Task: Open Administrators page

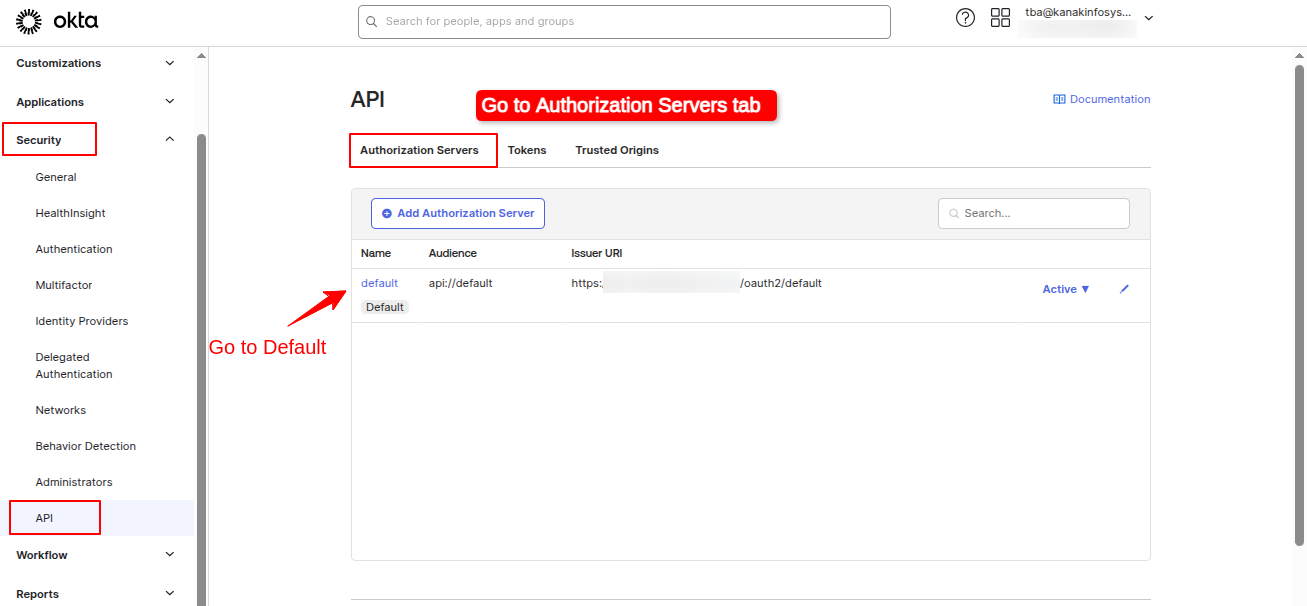Action: click(74, 482)
